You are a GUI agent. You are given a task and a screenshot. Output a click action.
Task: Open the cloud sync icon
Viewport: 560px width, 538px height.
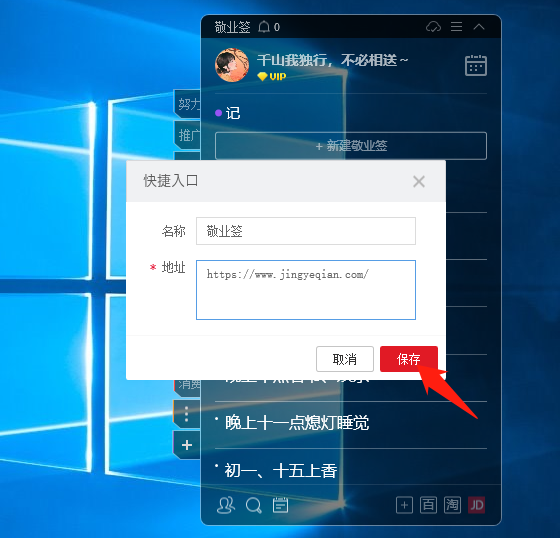[433, 27]
